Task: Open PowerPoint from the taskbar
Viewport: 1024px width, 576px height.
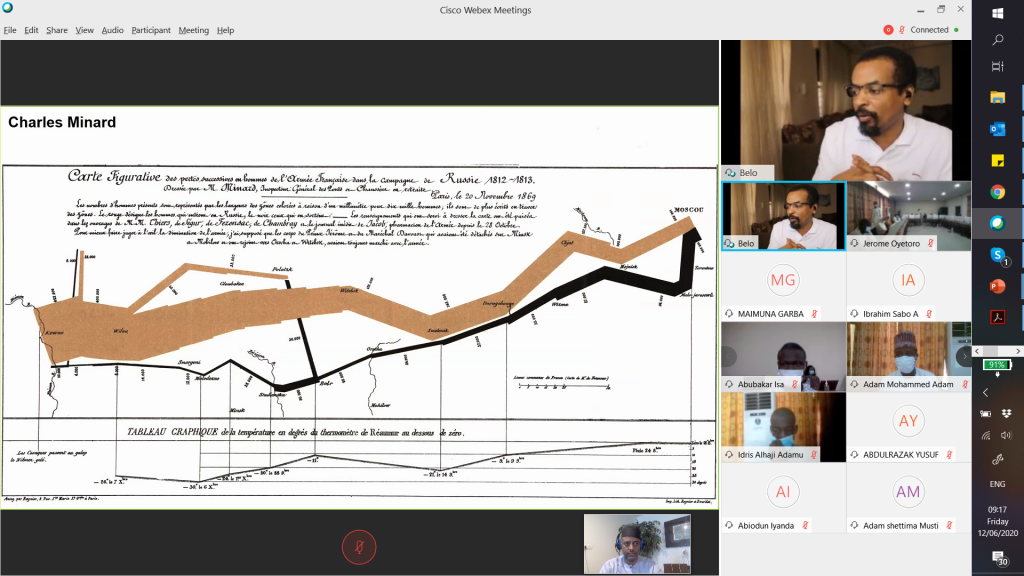Action: click(997, 286)
